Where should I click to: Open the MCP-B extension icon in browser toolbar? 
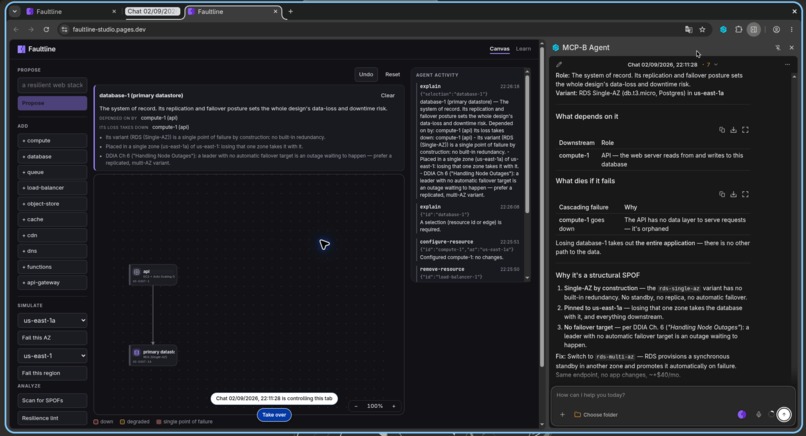click(723, 29)
